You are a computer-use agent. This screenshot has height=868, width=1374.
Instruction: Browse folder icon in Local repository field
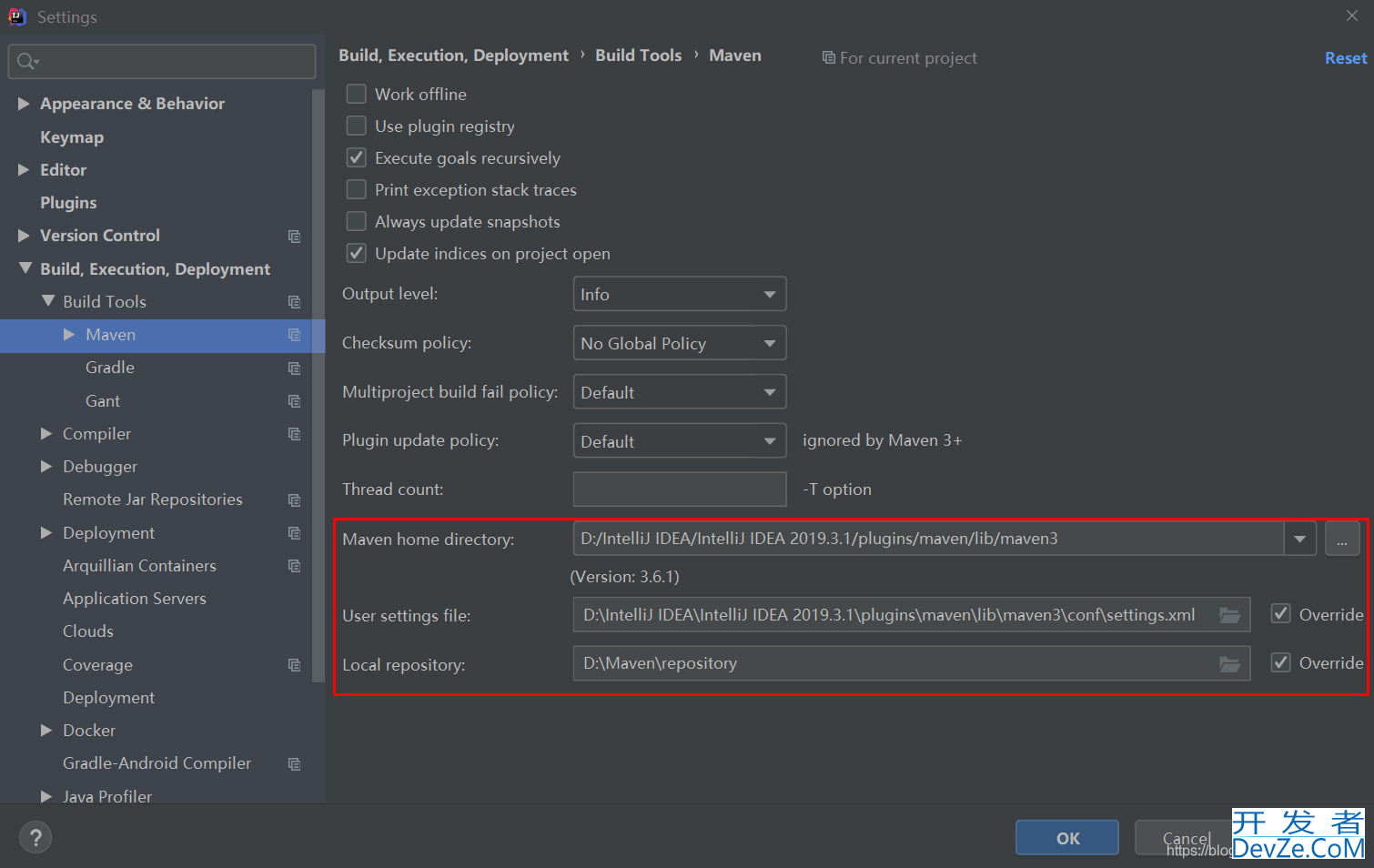1229,664
